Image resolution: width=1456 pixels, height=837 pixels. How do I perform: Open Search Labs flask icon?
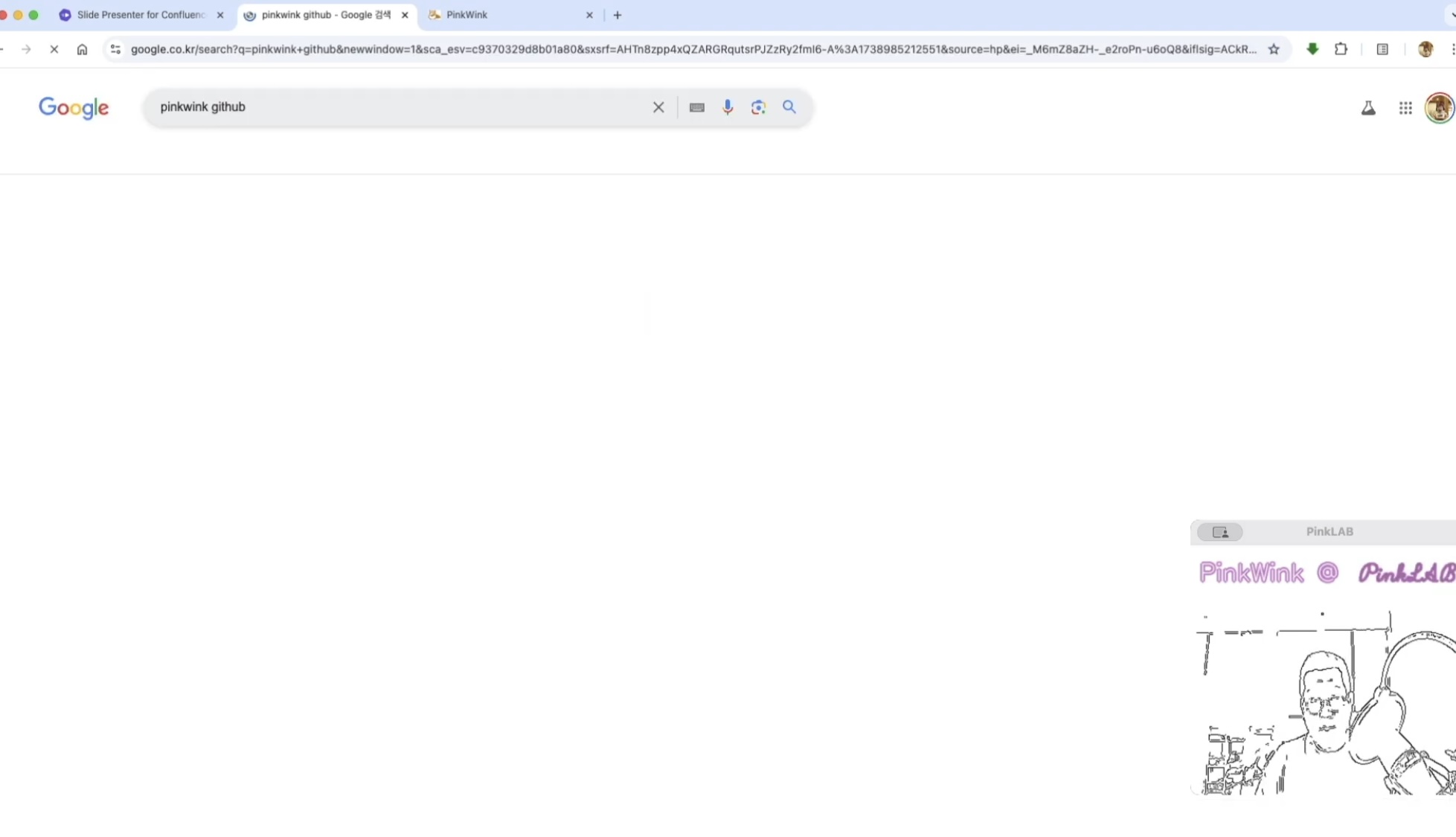[x=1367, y=109]
